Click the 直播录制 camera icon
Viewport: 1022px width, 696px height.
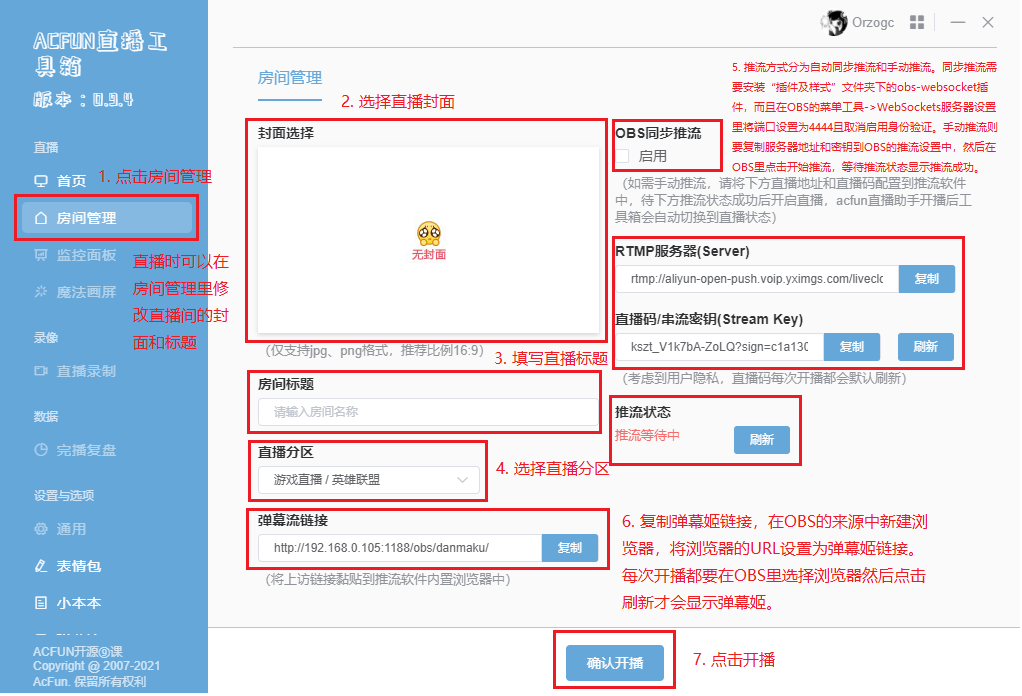pyautogui.click(x=41, y=371)
